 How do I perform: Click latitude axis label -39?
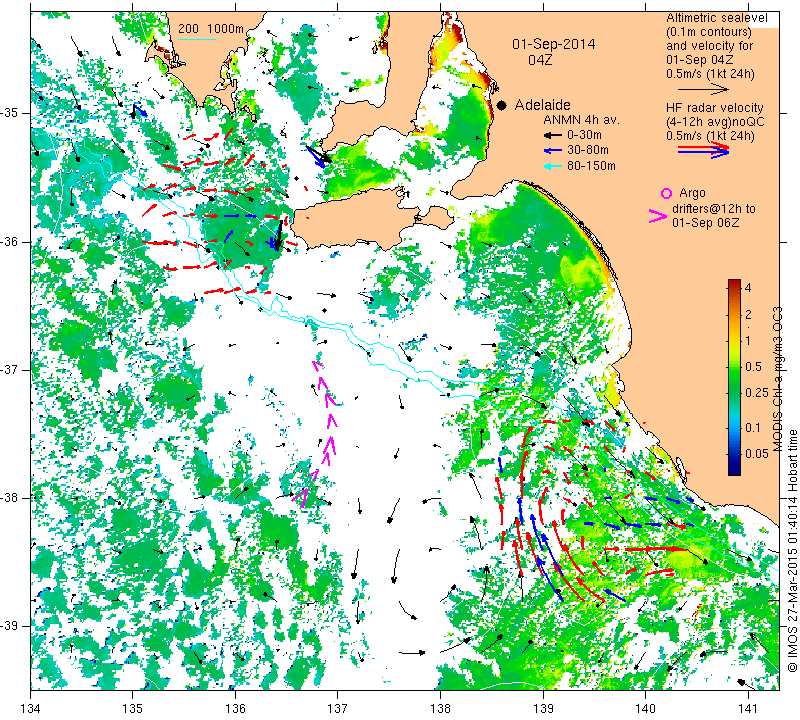click(x=10, y=626)
